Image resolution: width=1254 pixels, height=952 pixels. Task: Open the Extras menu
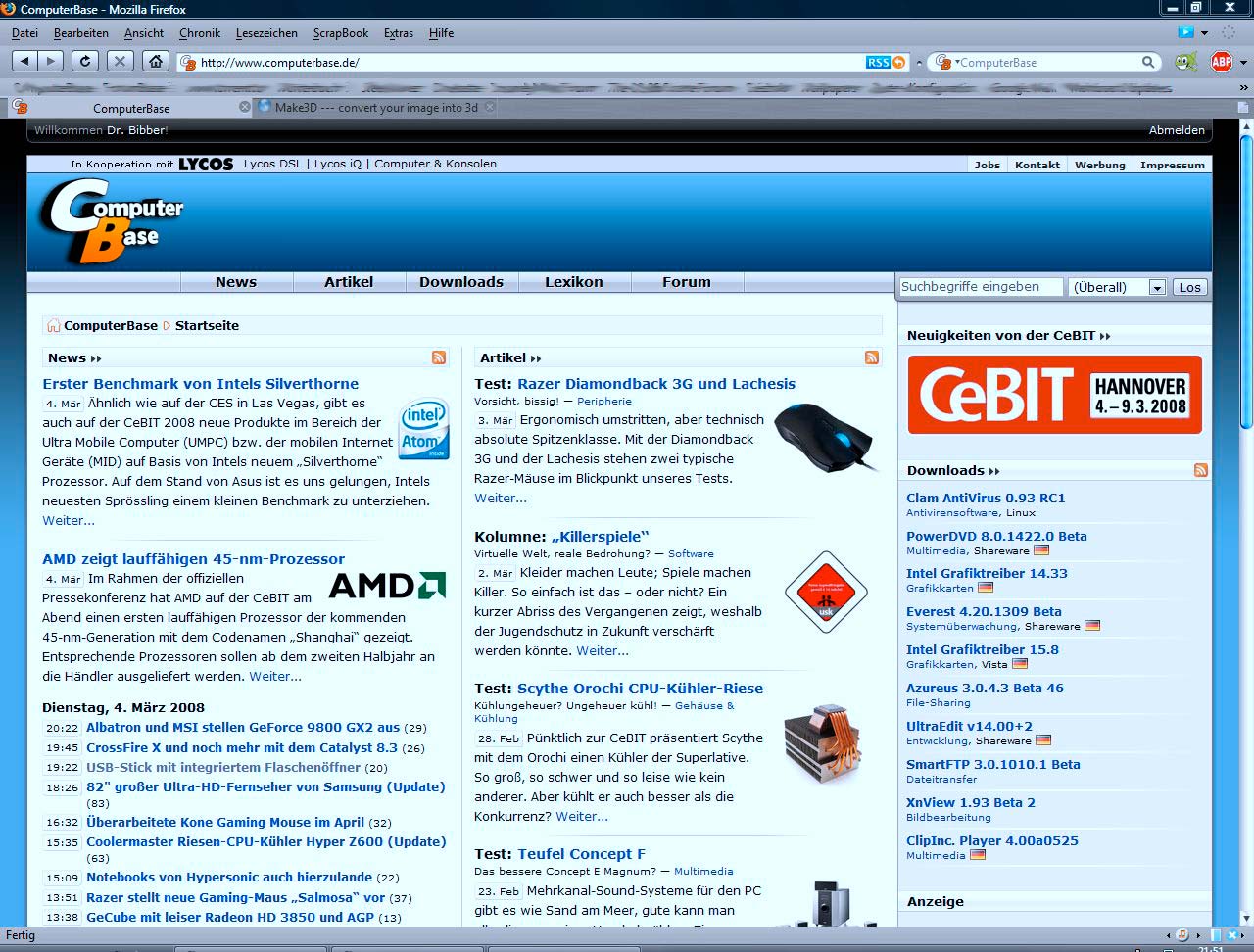point(399,33)
